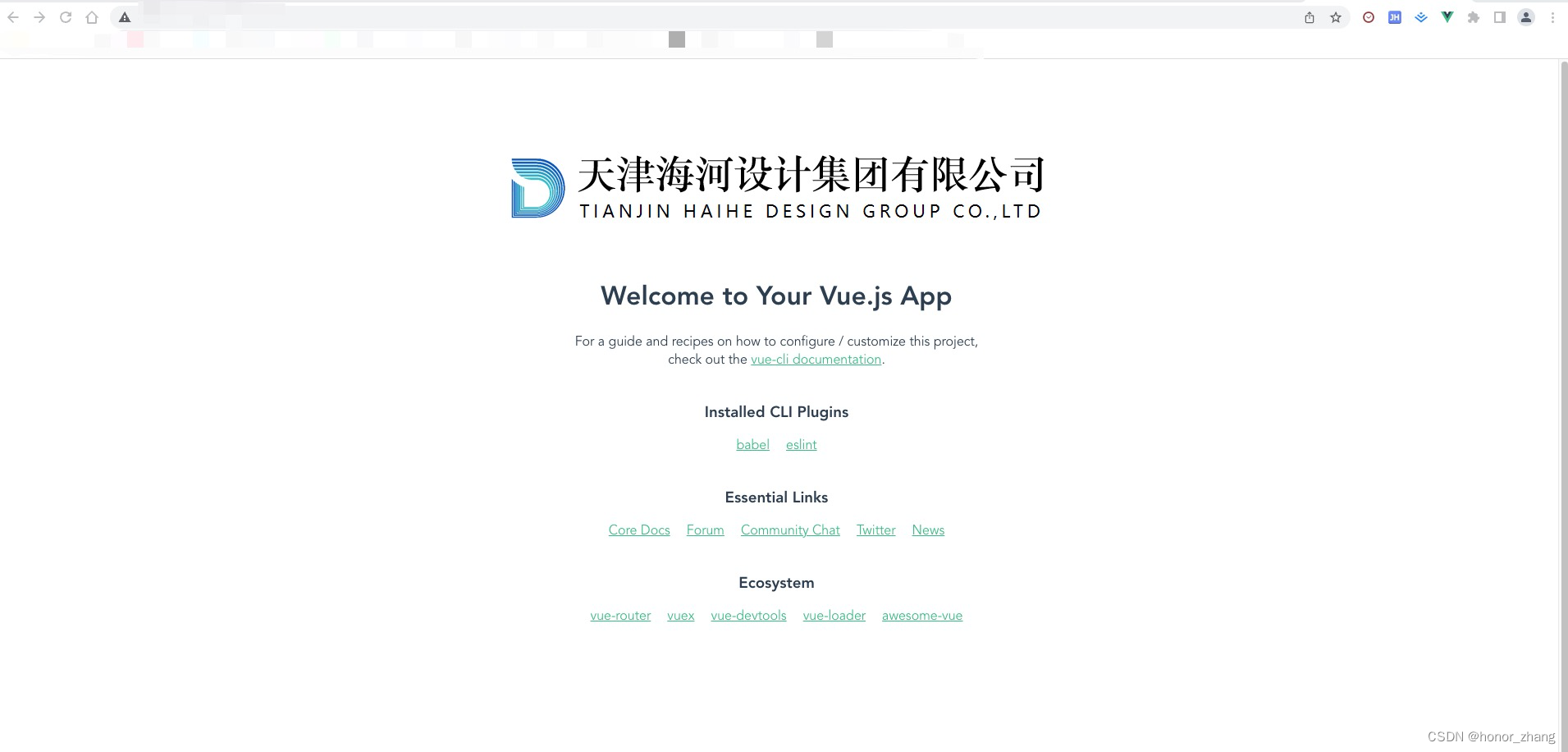Open the extensions puzzle piece menu
The image size is (1568, 752).
point(1474,17)
